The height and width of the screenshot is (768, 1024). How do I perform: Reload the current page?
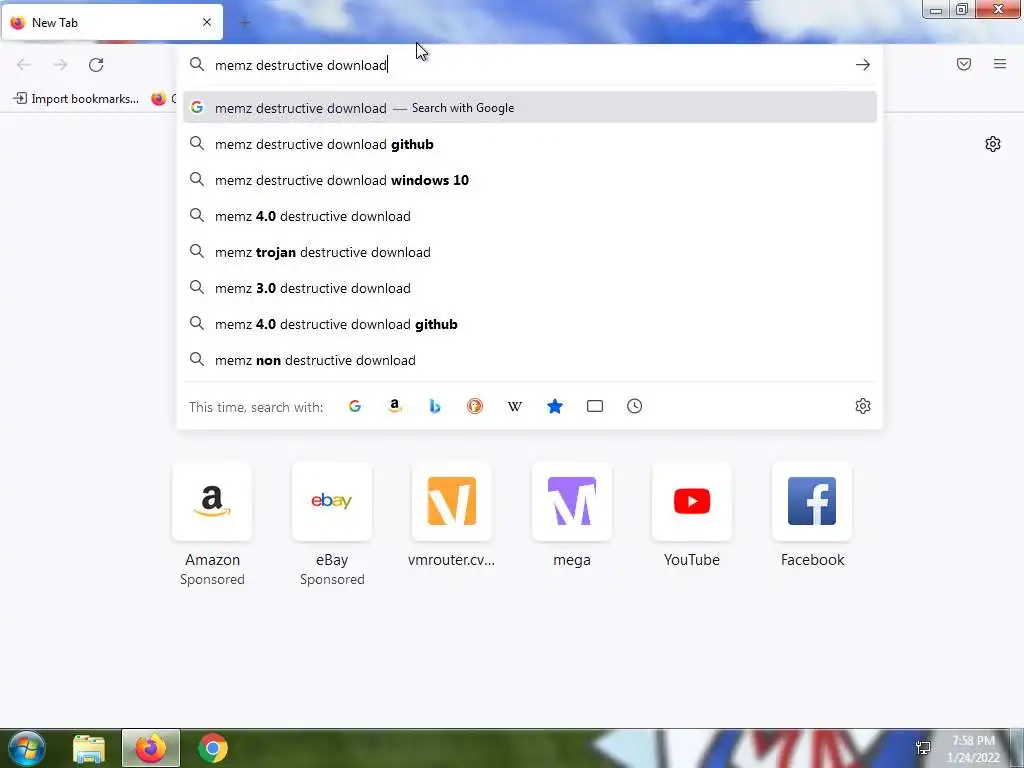(96, 65)
